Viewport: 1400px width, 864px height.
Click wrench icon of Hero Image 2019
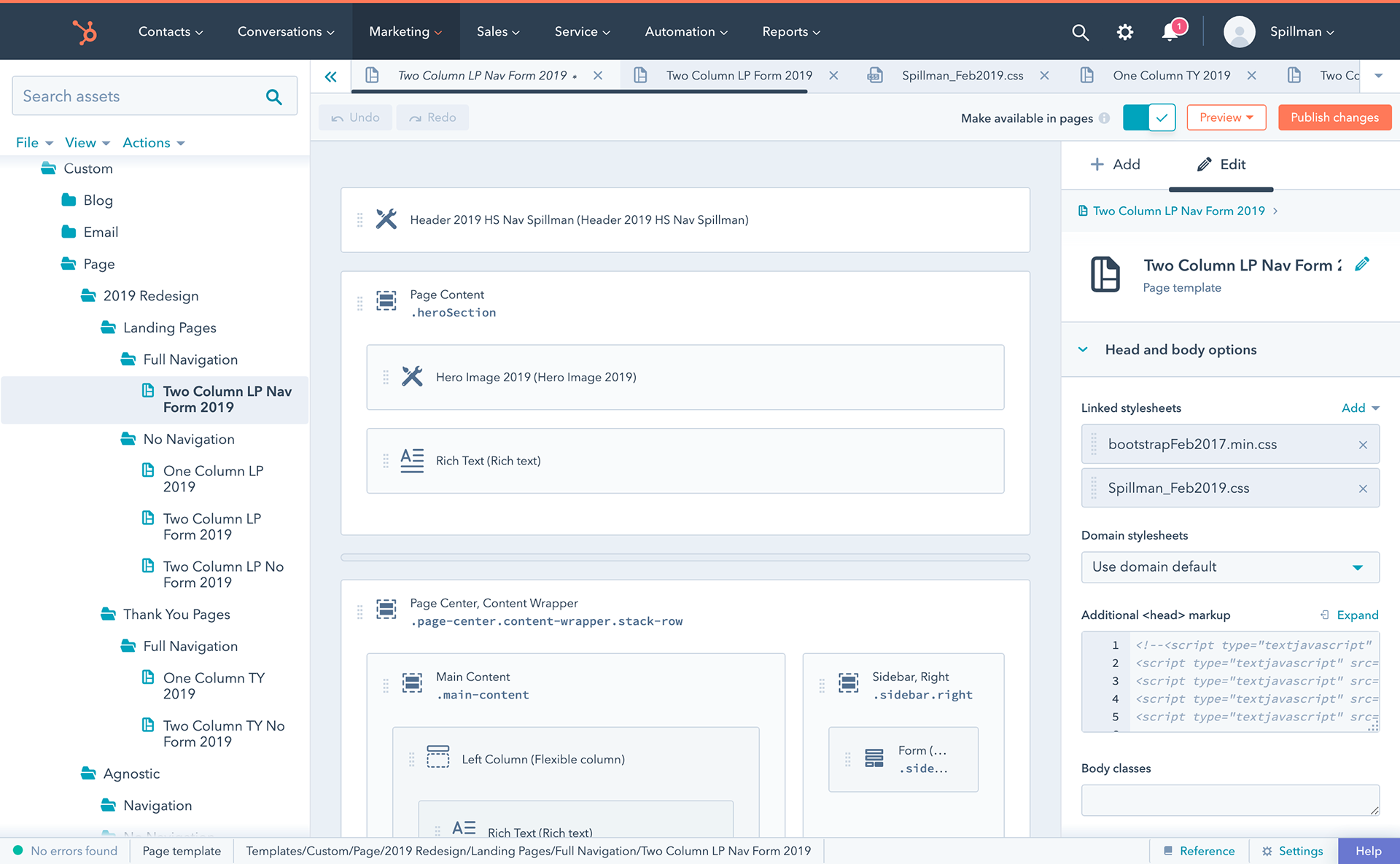click(x=412, y=377)
